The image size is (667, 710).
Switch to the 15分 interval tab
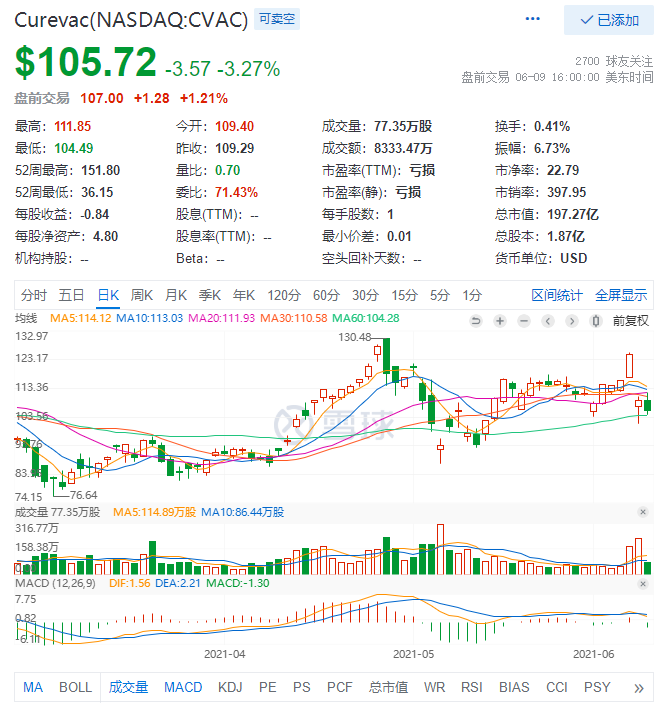click(404, 295)
